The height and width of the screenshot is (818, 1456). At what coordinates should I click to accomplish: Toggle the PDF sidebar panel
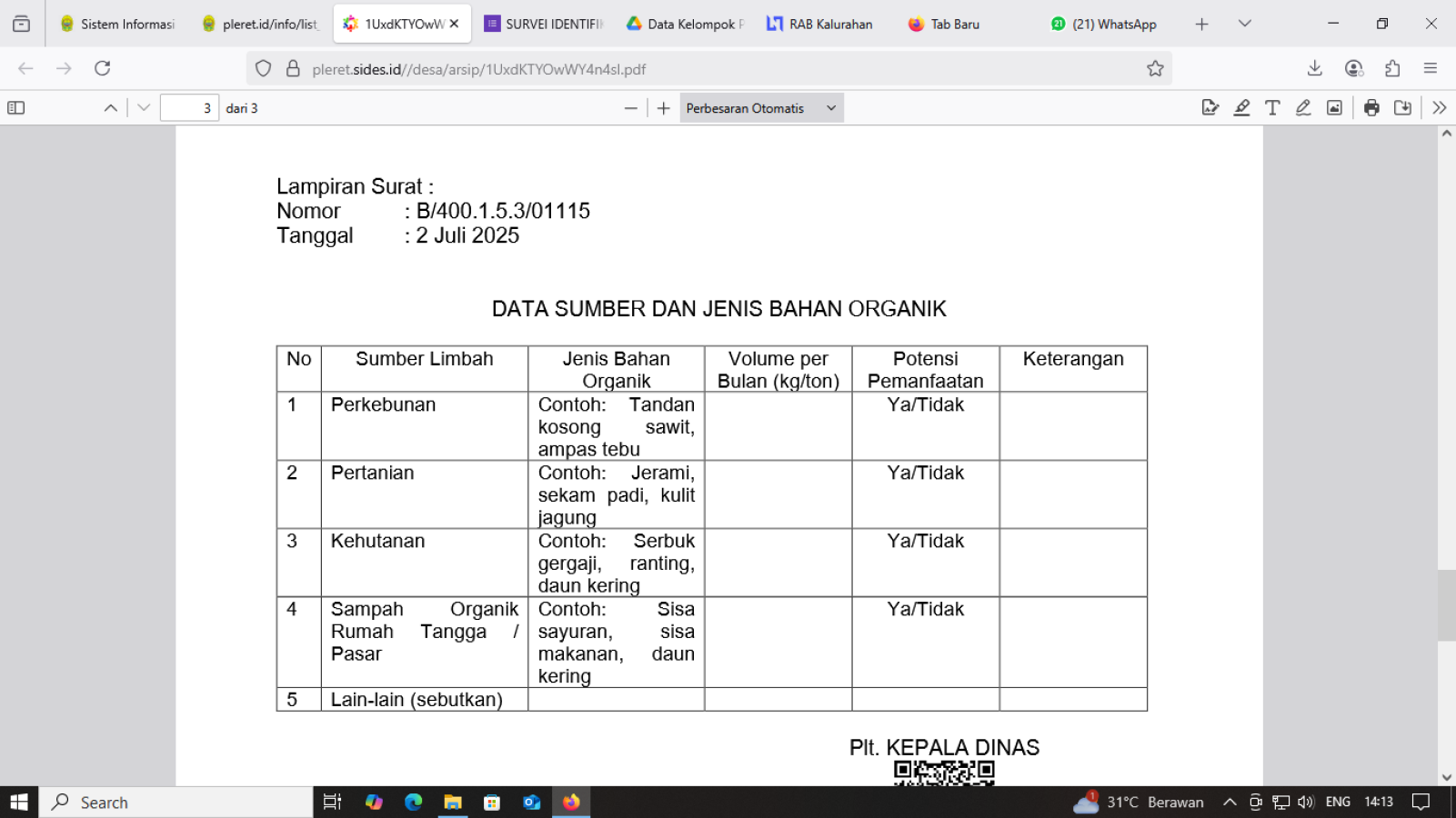[x=16, y=108]
